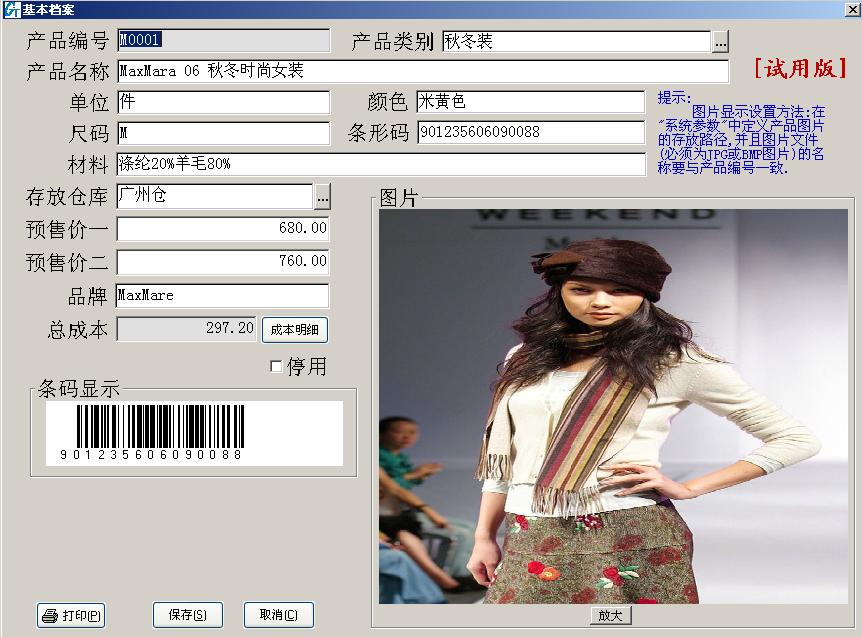This screenshot has height=637, width=862.
Task: Click the 条形码 barcode number field
Action: pos(531,132)
